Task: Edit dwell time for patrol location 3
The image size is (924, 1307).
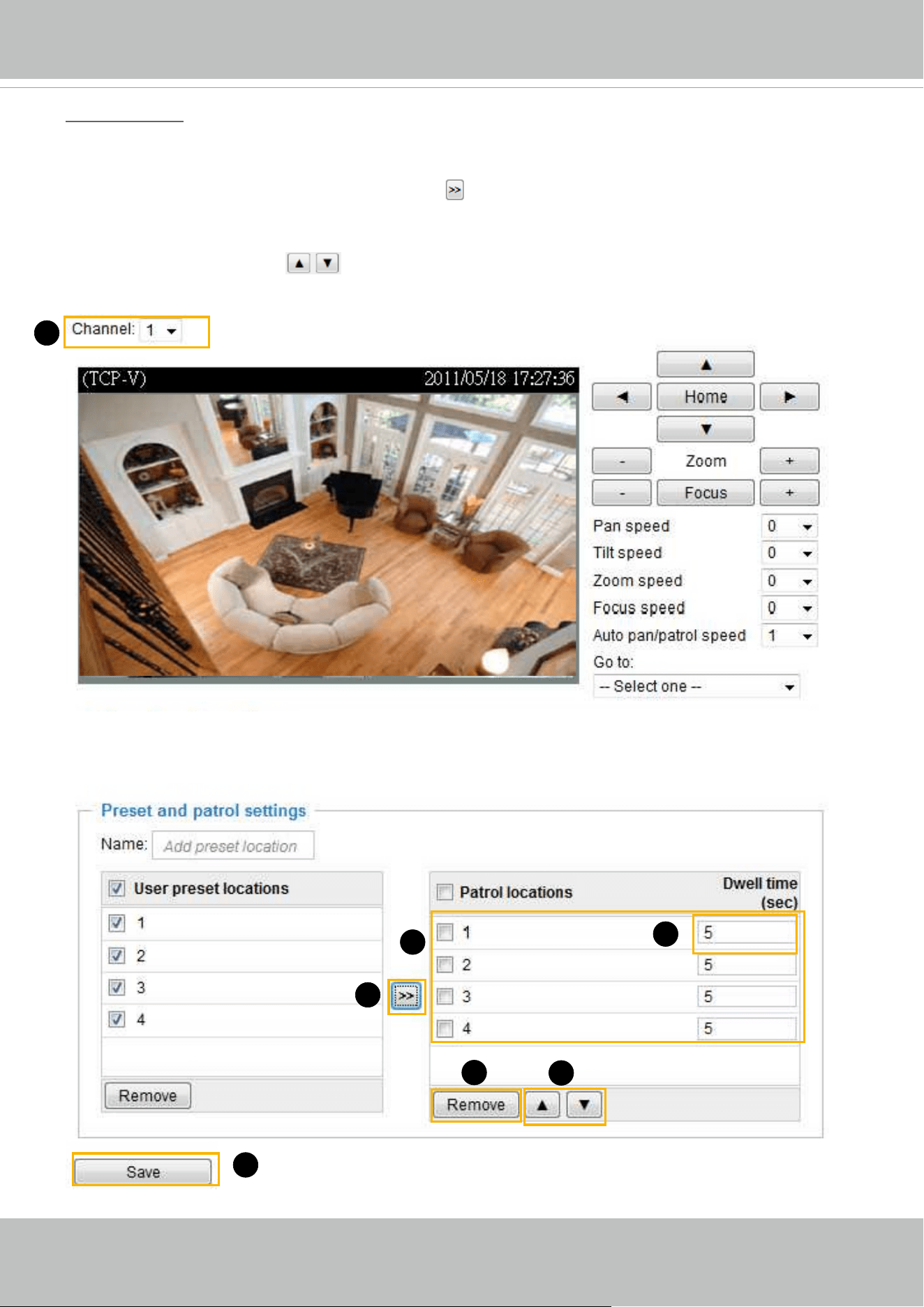Action: 747,996
